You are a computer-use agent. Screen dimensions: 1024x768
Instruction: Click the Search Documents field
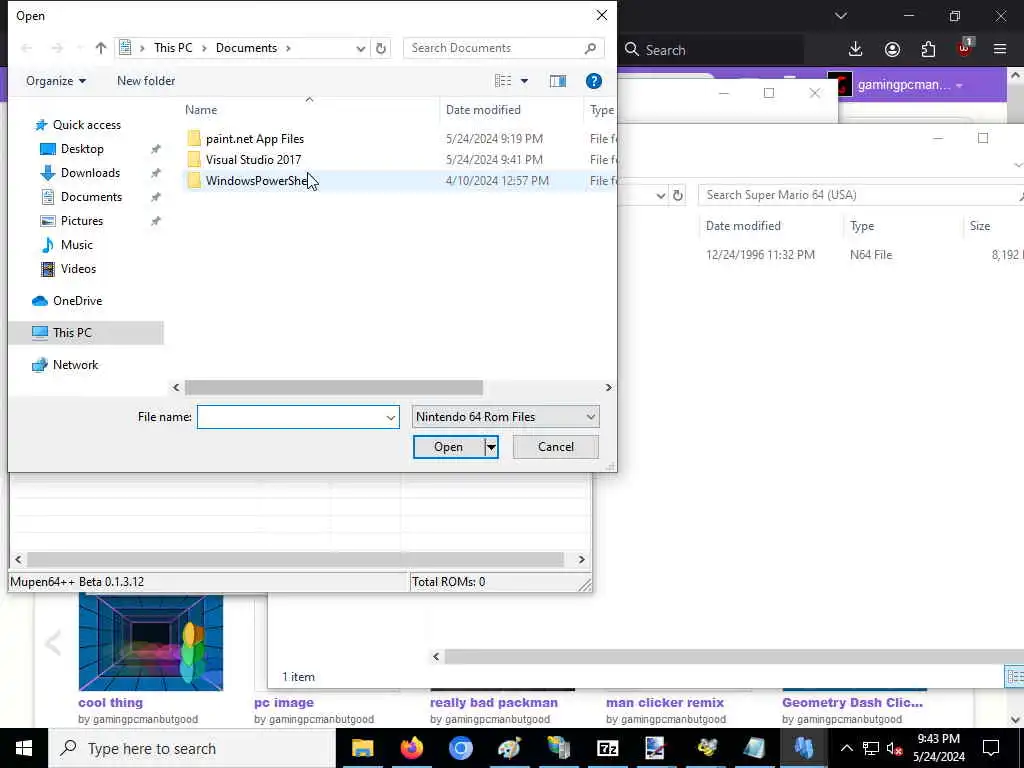tap(494, 48)
